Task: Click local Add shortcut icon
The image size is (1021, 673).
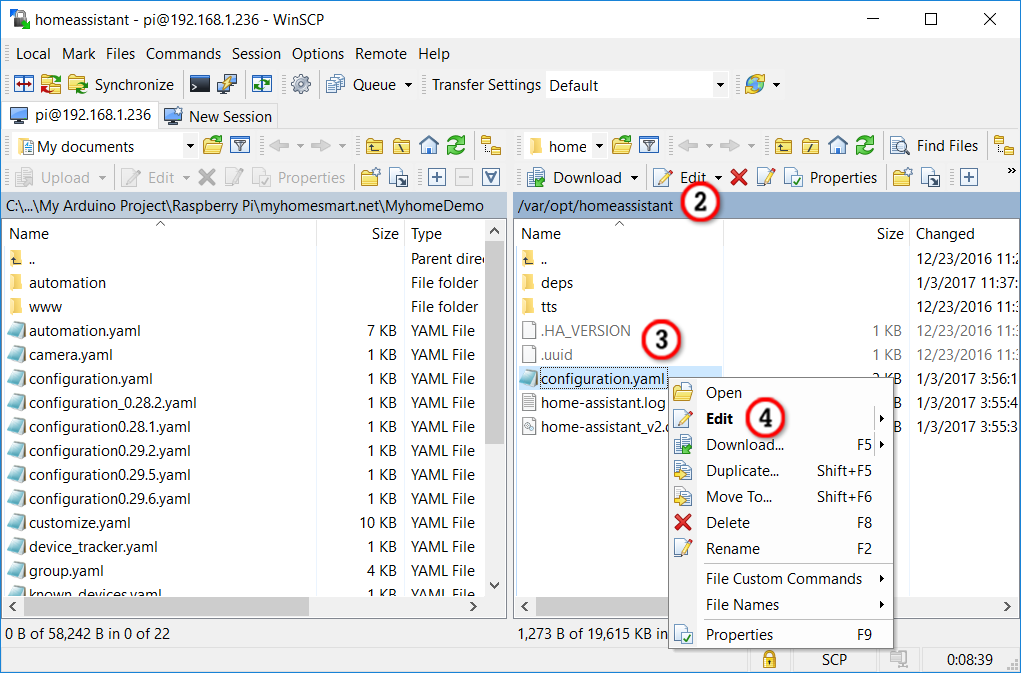Action: 398,177
